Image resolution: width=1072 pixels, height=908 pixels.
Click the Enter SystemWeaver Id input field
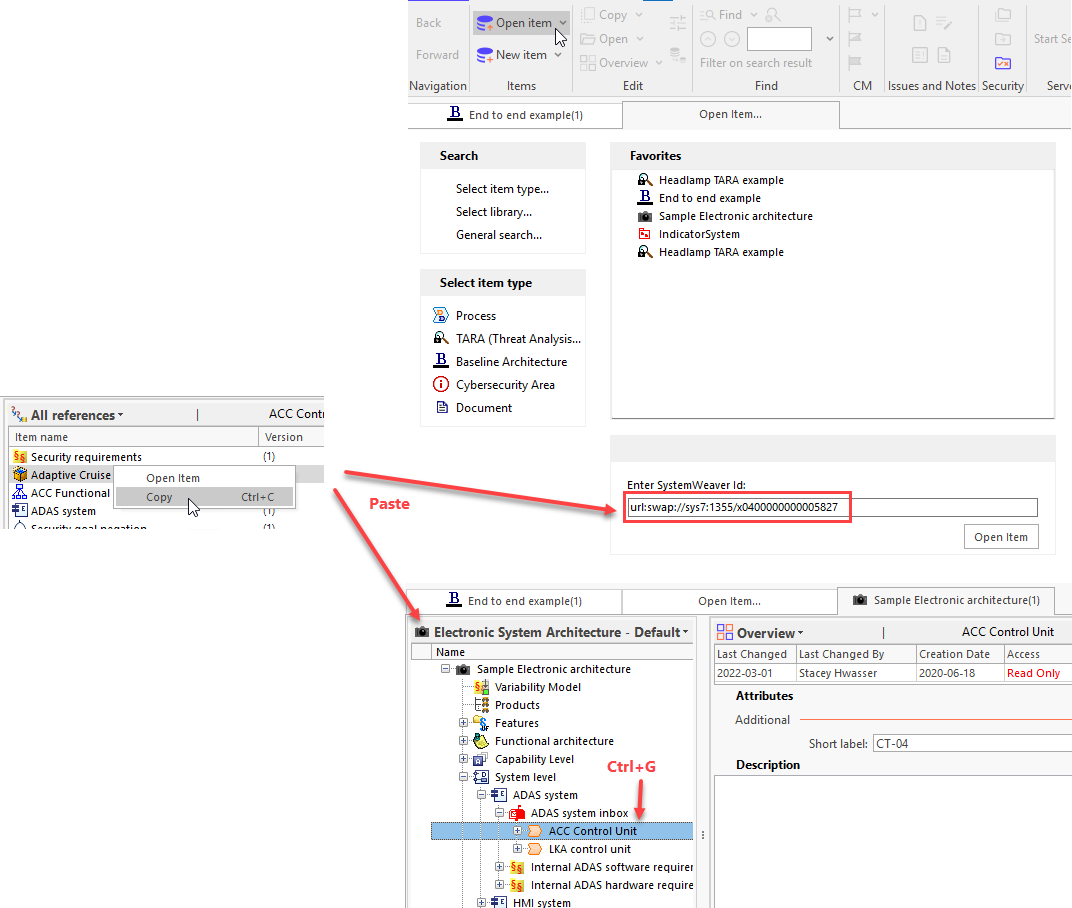point(833,507)
